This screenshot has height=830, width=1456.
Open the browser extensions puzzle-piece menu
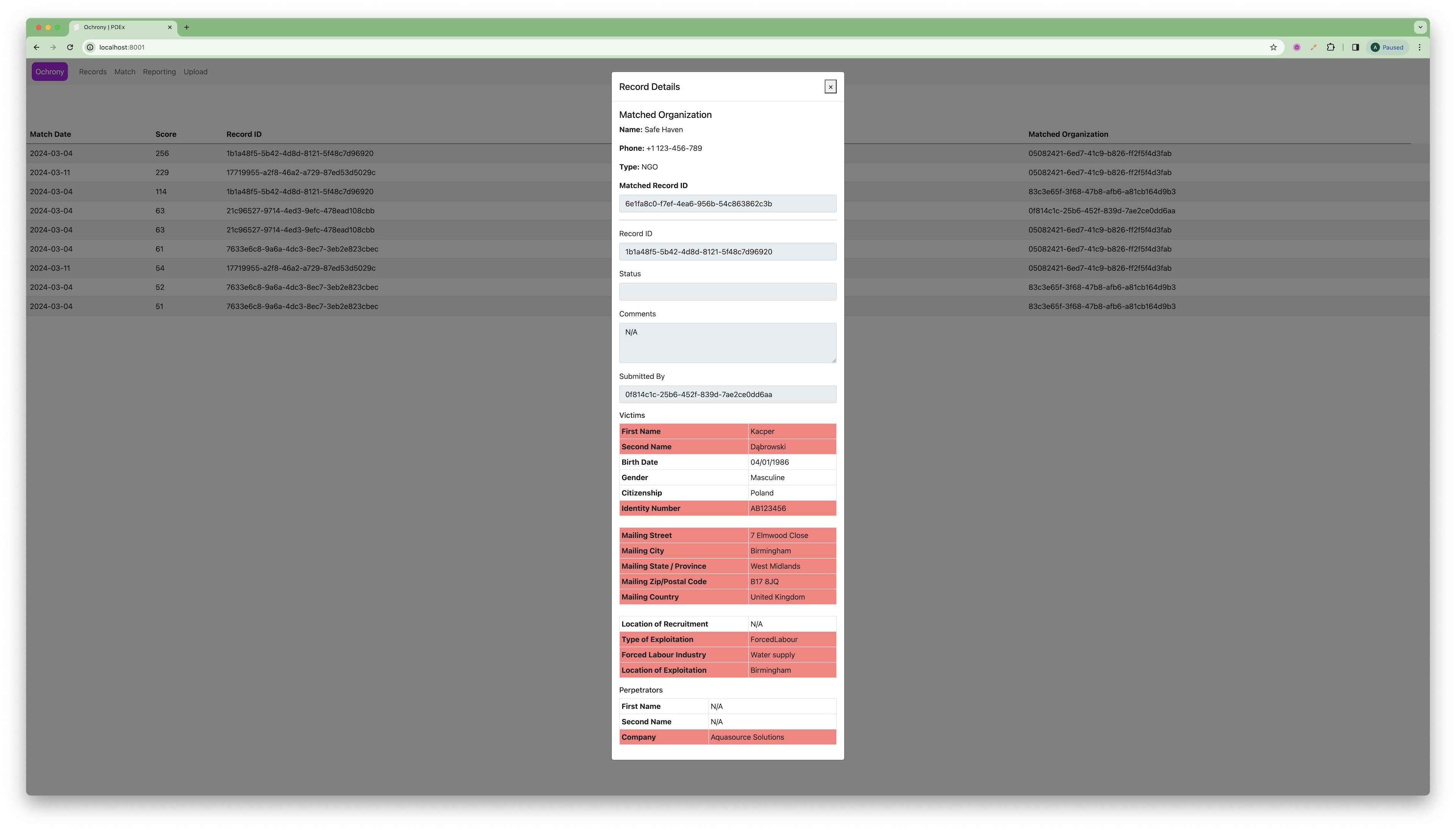(1331, 47)
